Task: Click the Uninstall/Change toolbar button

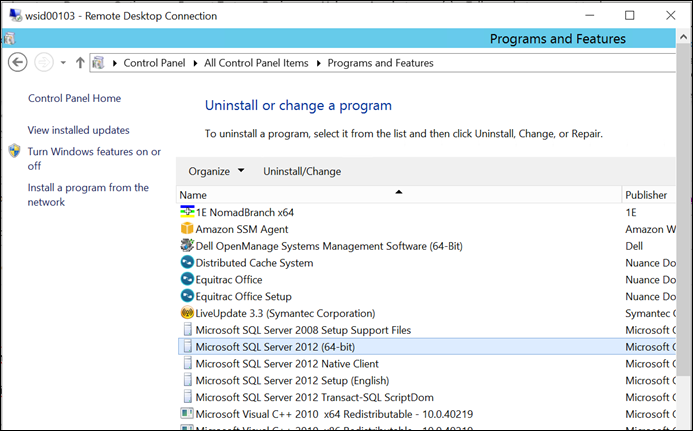Action: coord(302,171)
